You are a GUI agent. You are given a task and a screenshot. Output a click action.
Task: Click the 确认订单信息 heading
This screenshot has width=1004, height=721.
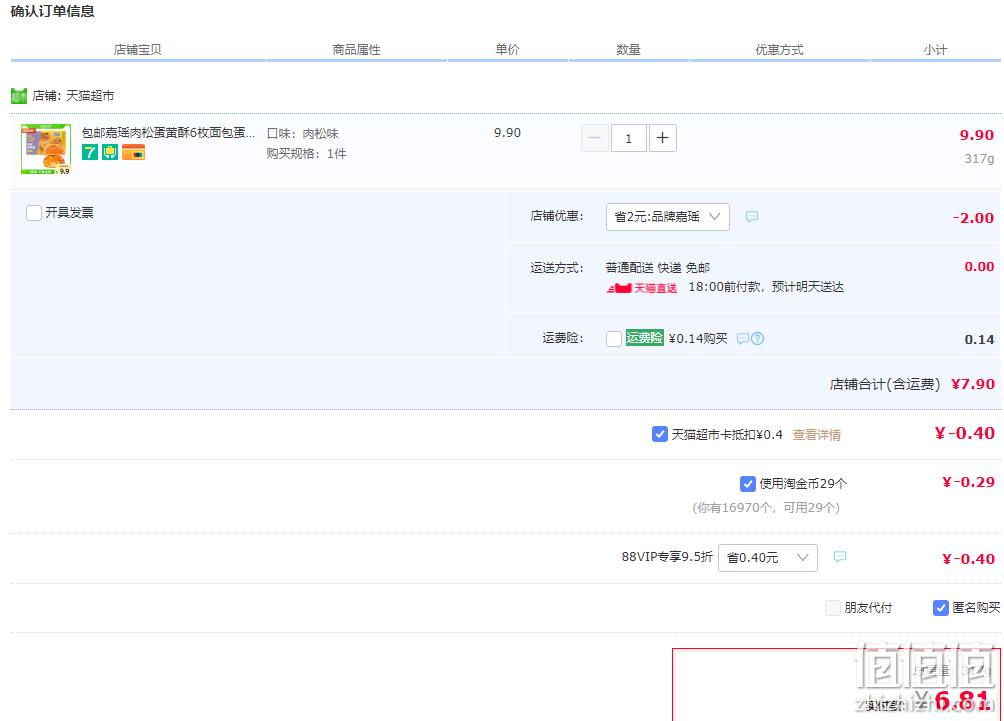click(53, 12)
